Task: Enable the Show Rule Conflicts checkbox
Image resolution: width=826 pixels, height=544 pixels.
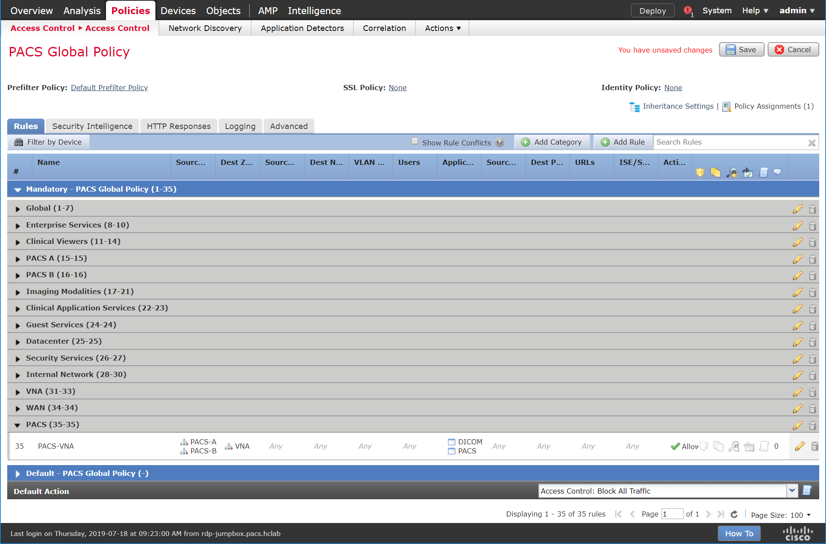Action: pos(415,142)
